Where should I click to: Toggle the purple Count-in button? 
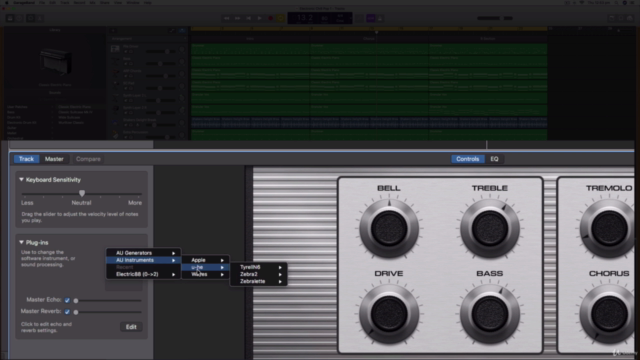(x=371, y=18)
